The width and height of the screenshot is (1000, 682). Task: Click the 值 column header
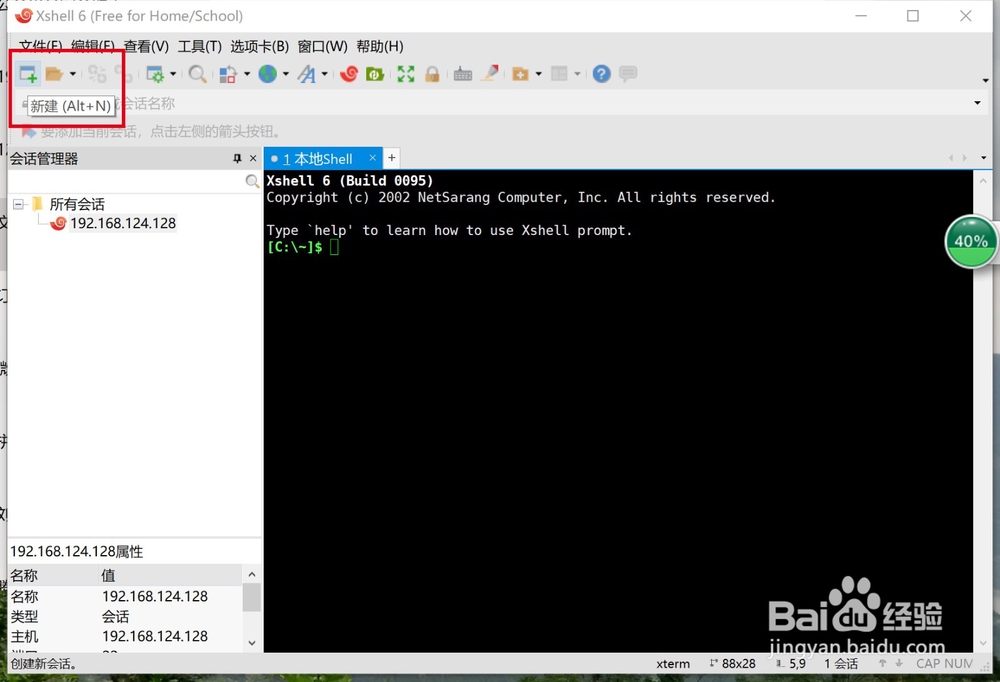pos(170,575)
